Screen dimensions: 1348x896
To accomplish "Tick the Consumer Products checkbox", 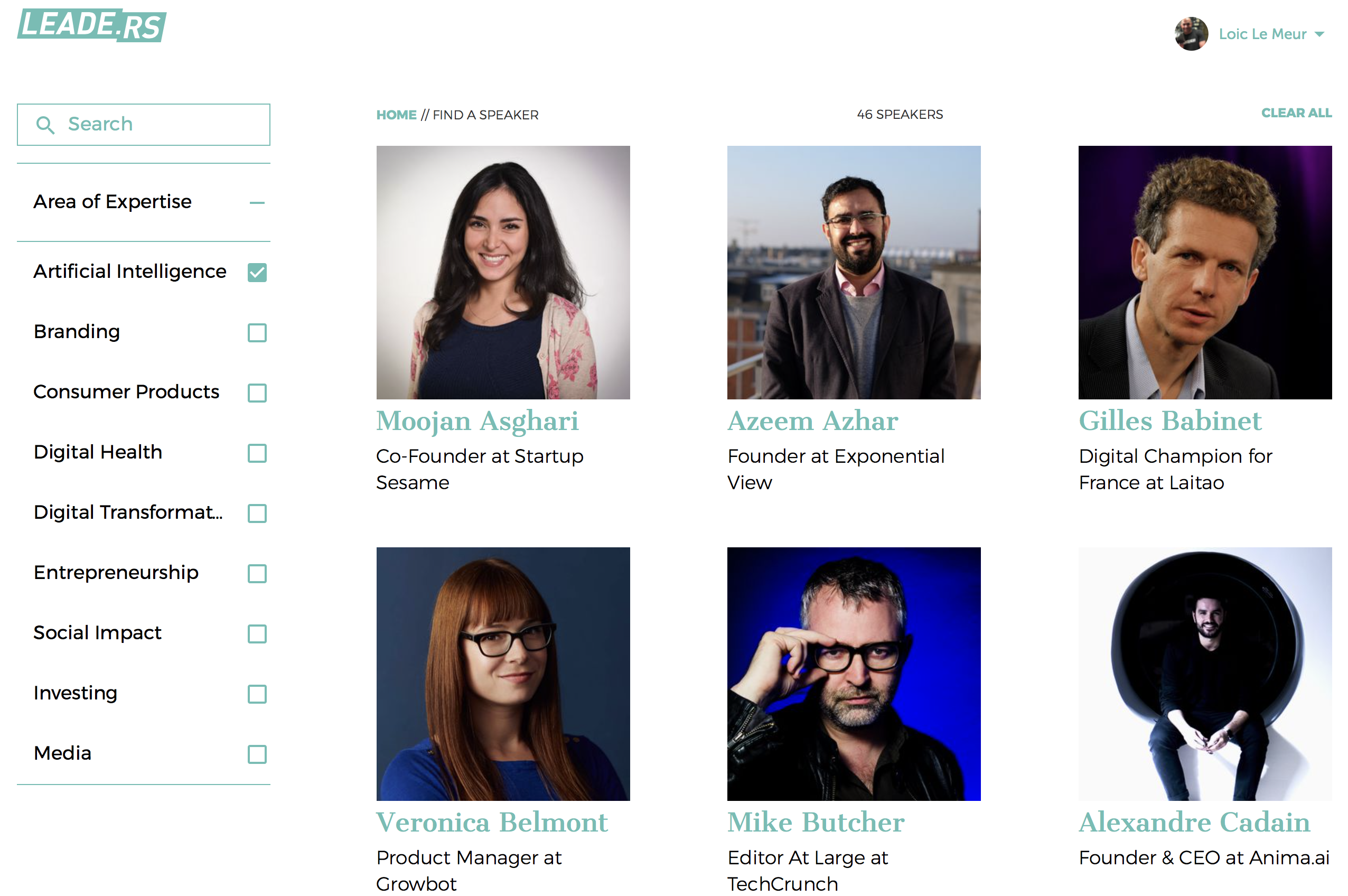I will pos(257,393).
